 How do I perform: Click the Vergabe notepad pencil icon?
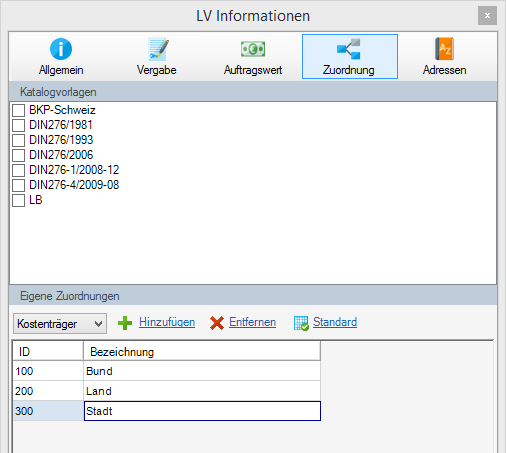pos(158,49)
